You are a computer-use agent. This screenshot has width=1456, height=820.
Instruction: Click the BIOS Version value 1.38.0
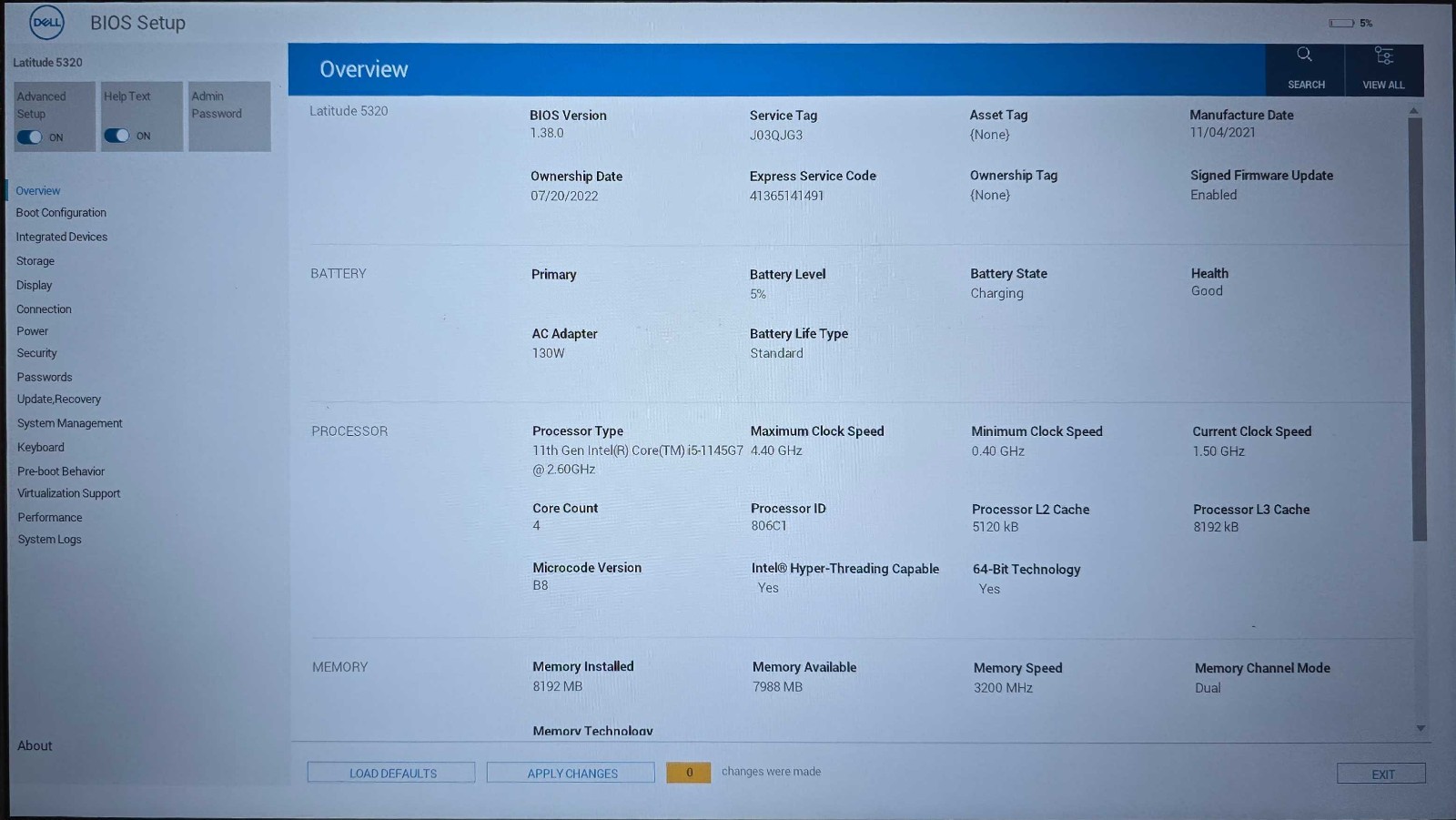[x=547, y=133]
